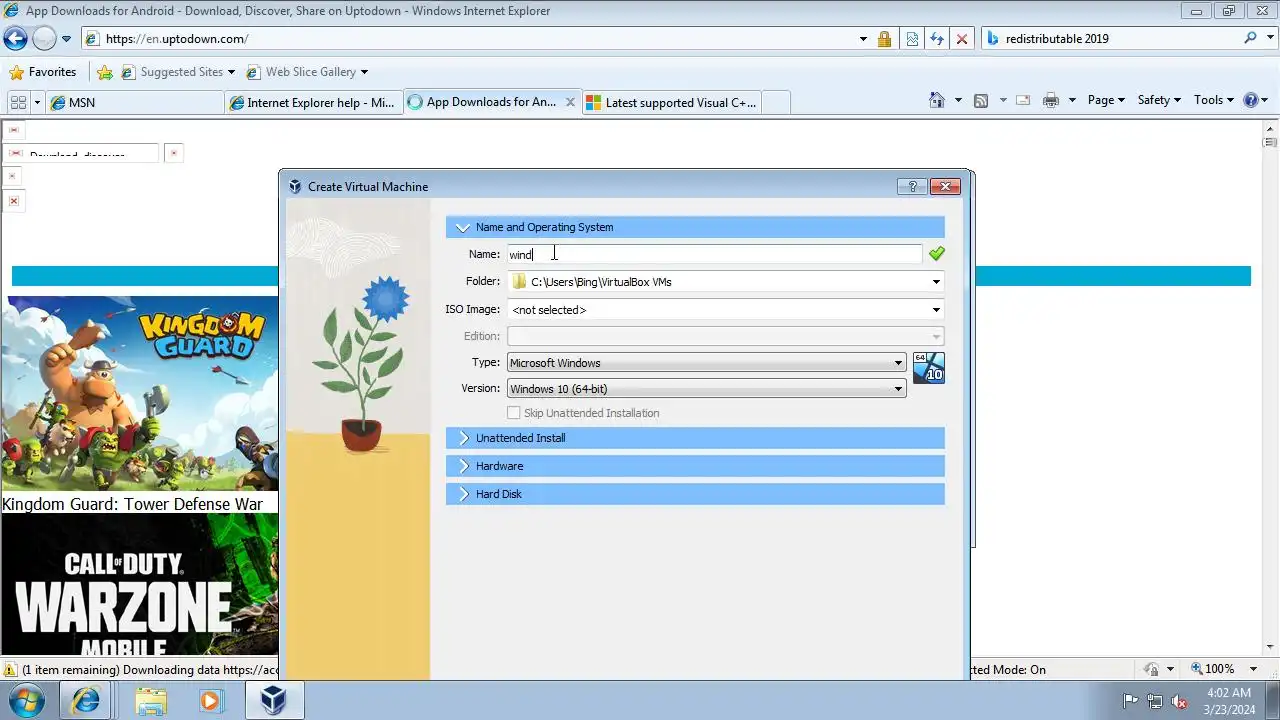Screen dimensions: 1280x720
Task: Open address bar autocomplete dropdown arrow
Action: (863, 39)
